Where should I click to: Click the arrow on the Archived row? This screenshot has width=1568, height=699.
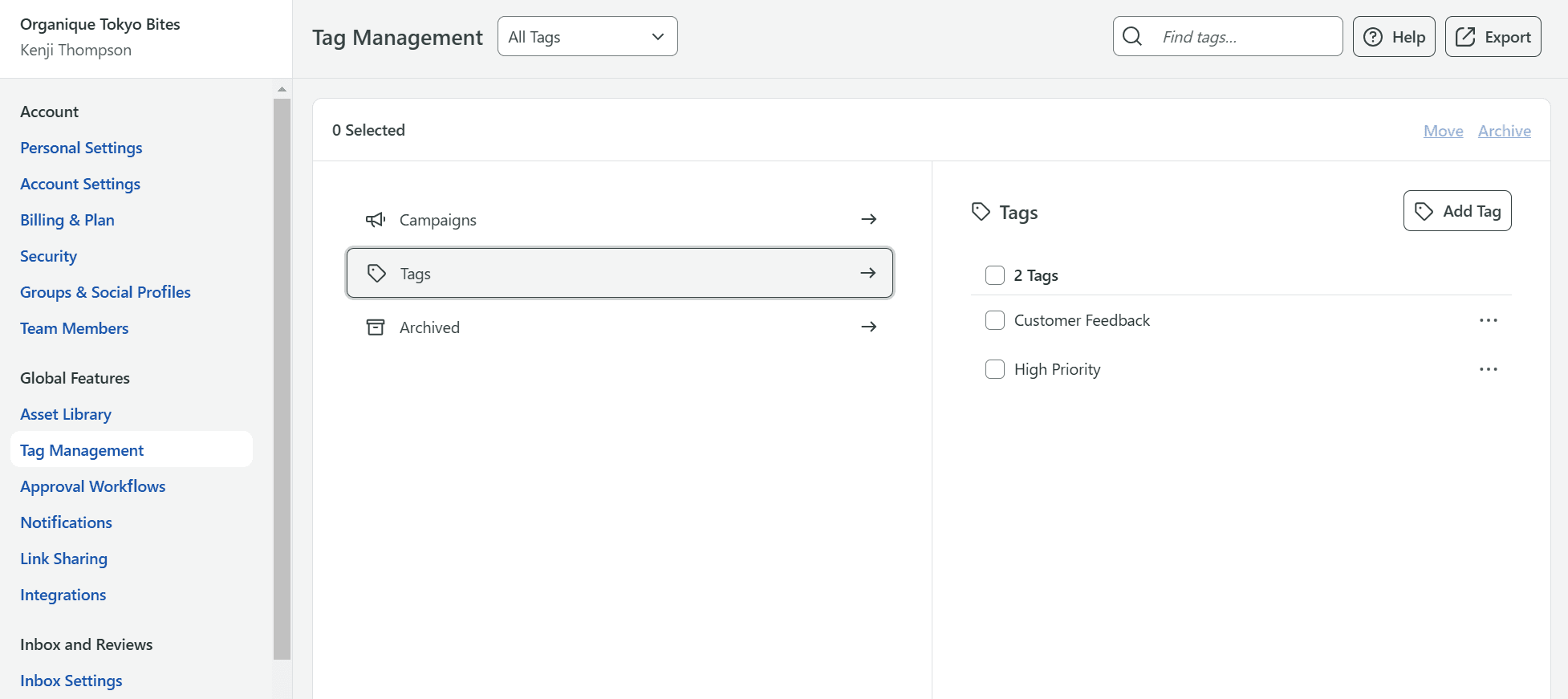coord(868,327)
